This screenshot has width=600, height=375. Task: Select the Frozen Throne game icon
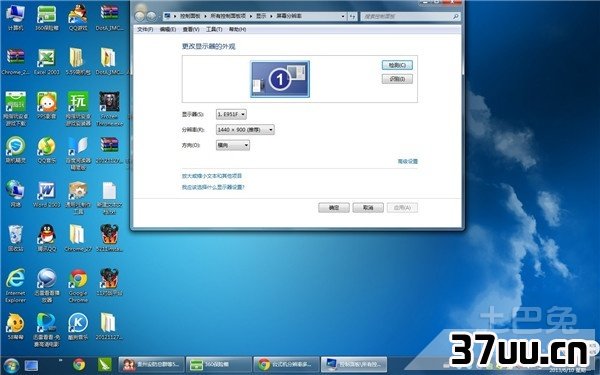[x=109, y=109]
